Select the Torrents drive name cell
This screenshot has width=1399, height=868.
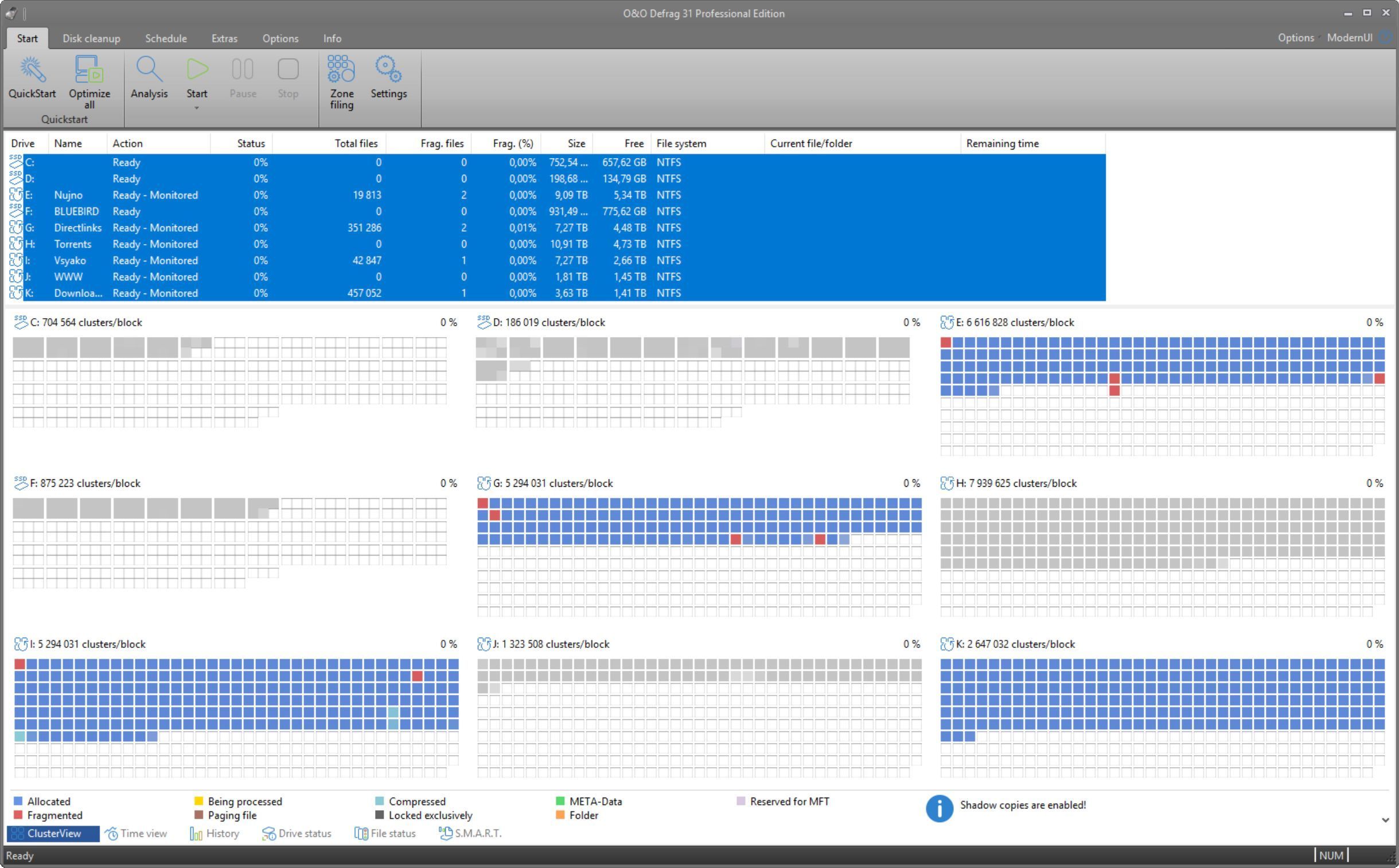coord(72,244)
